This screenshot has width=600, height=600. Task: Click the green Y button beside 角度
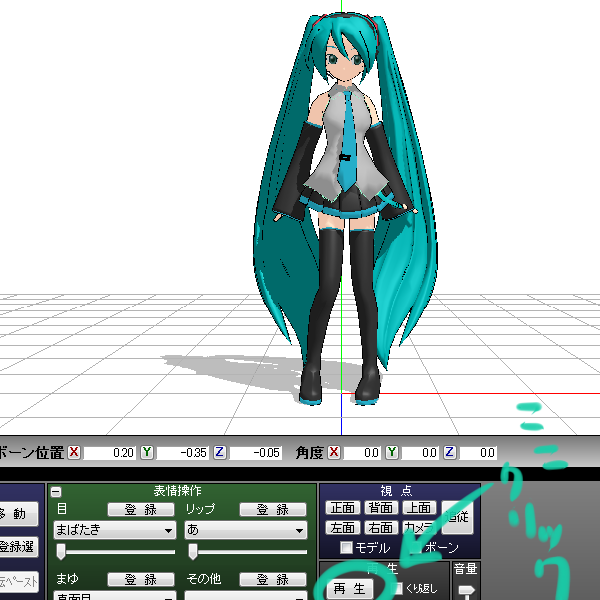coord(391,452)
